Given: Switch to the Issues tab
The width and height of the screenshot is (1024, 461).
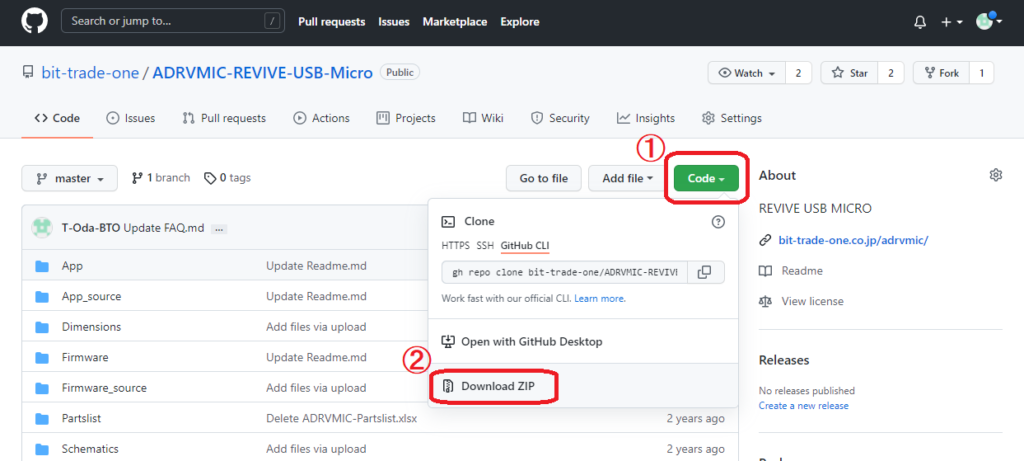Looking at the screenshot, I should click(x=130, y=118).
